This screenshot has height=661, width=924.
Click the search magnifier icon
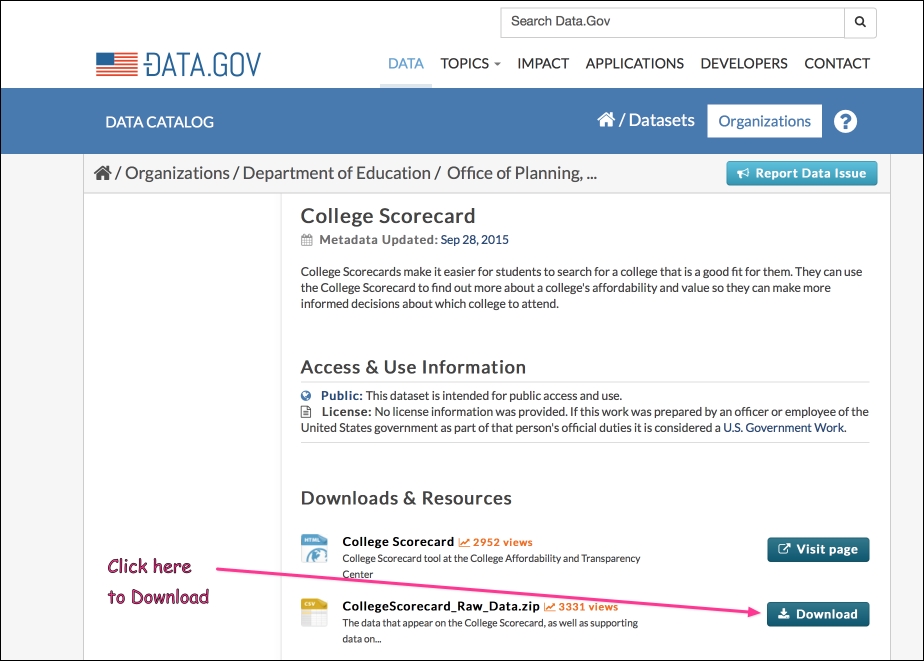860,22
